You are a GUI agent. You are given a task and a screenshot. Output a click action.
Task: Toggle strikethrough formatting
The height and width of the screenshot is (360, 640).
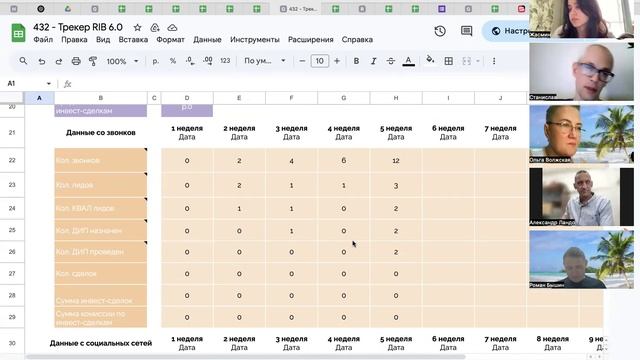[x=391, y=61]
